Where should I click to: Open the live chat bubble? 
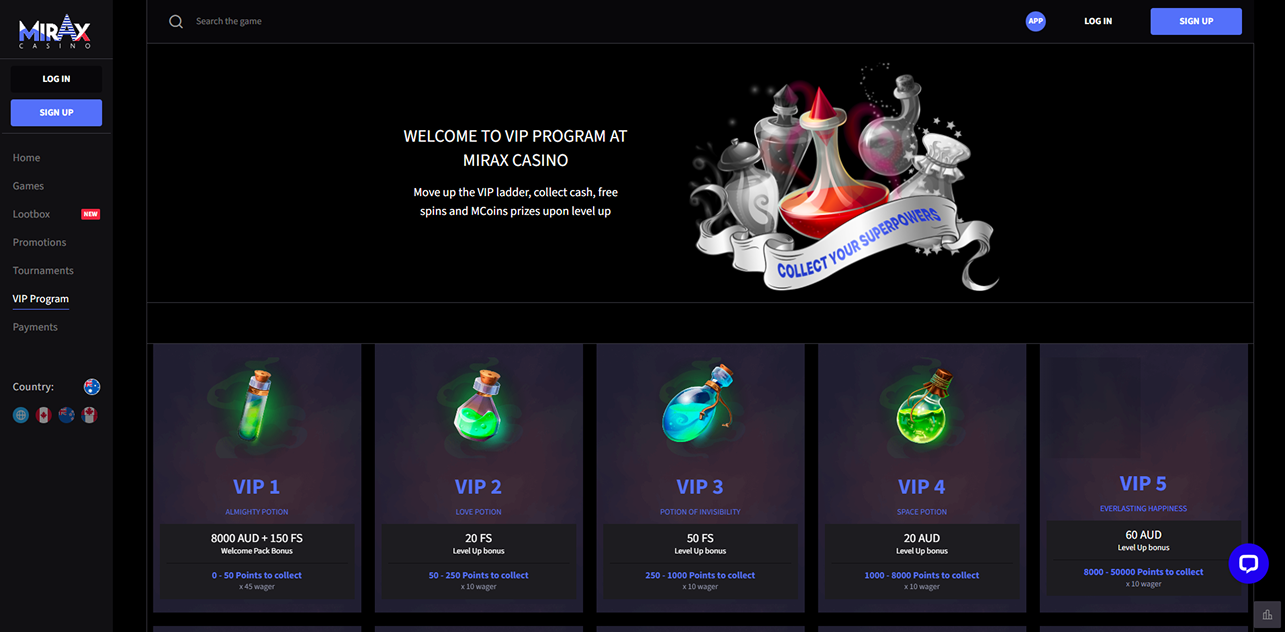(1248, 564)
